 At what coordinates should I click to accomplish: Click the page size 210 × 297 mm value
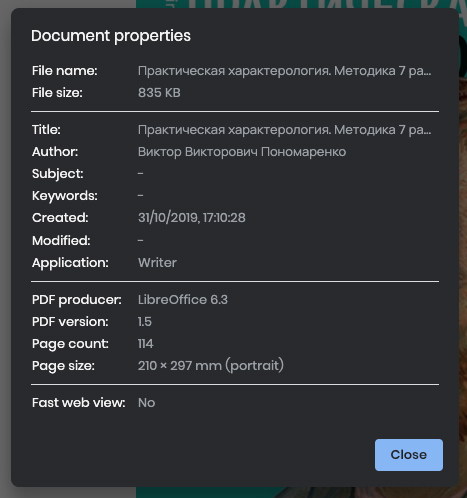click(211, 366)
